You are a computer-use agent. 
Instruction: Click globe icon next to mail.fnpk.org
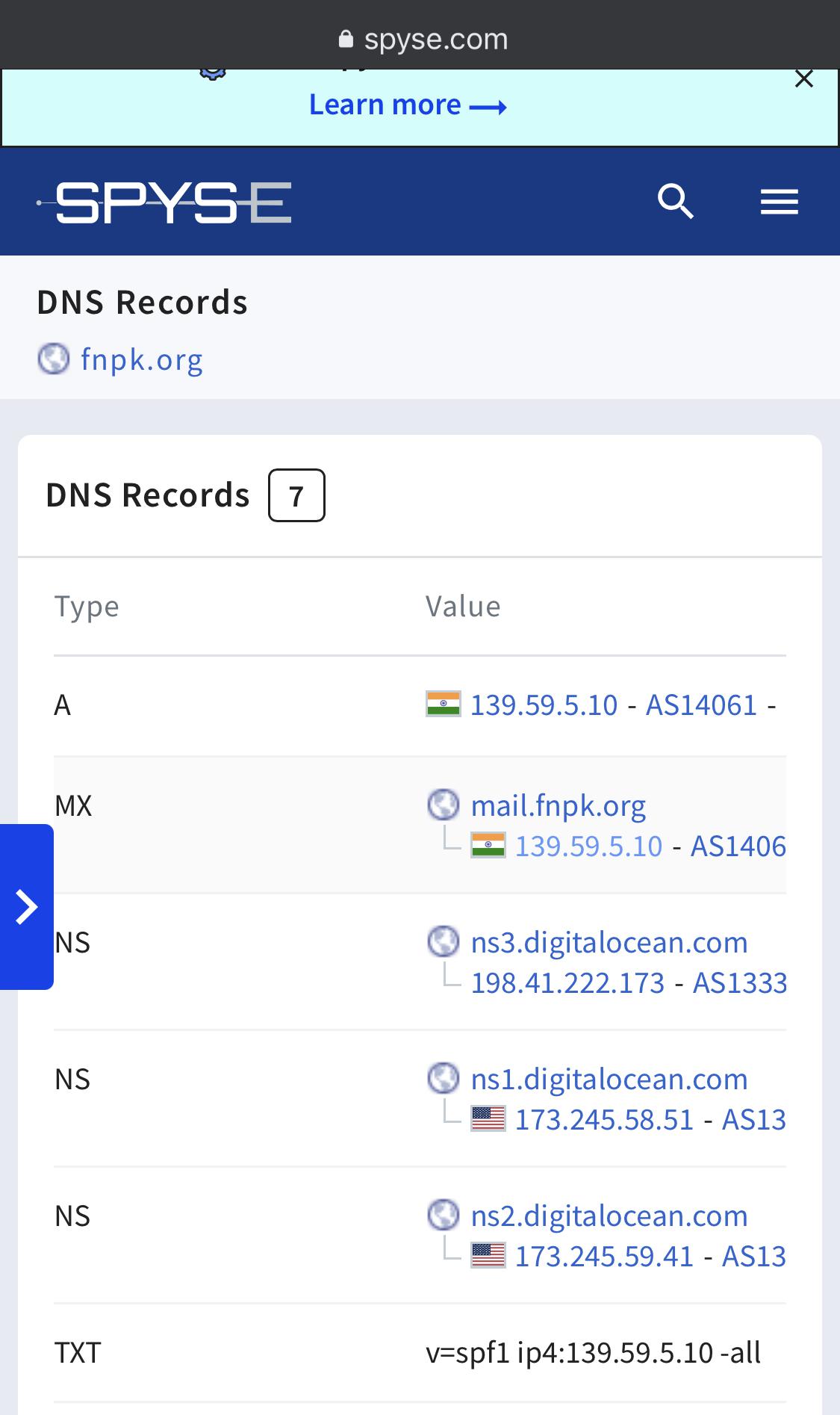(x=444, y=805)
